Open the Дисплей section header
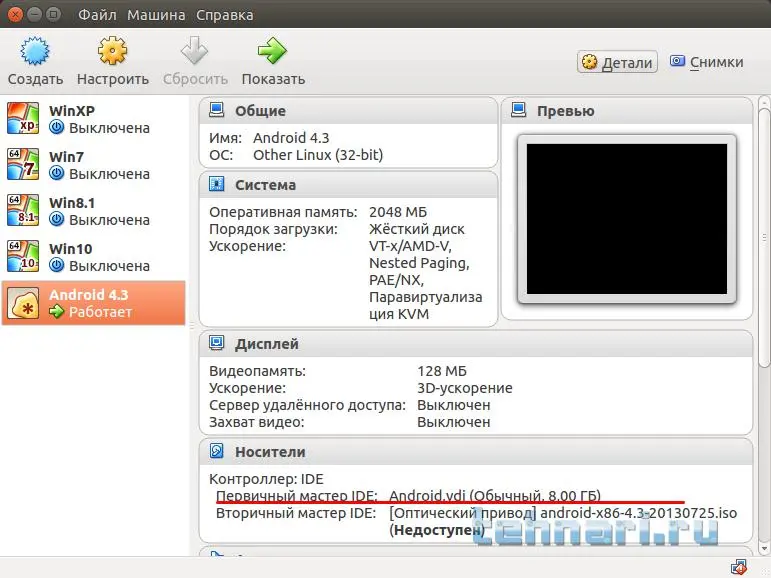Image resolution: width=771 pixels, height=578 pixels. point(476,344)
